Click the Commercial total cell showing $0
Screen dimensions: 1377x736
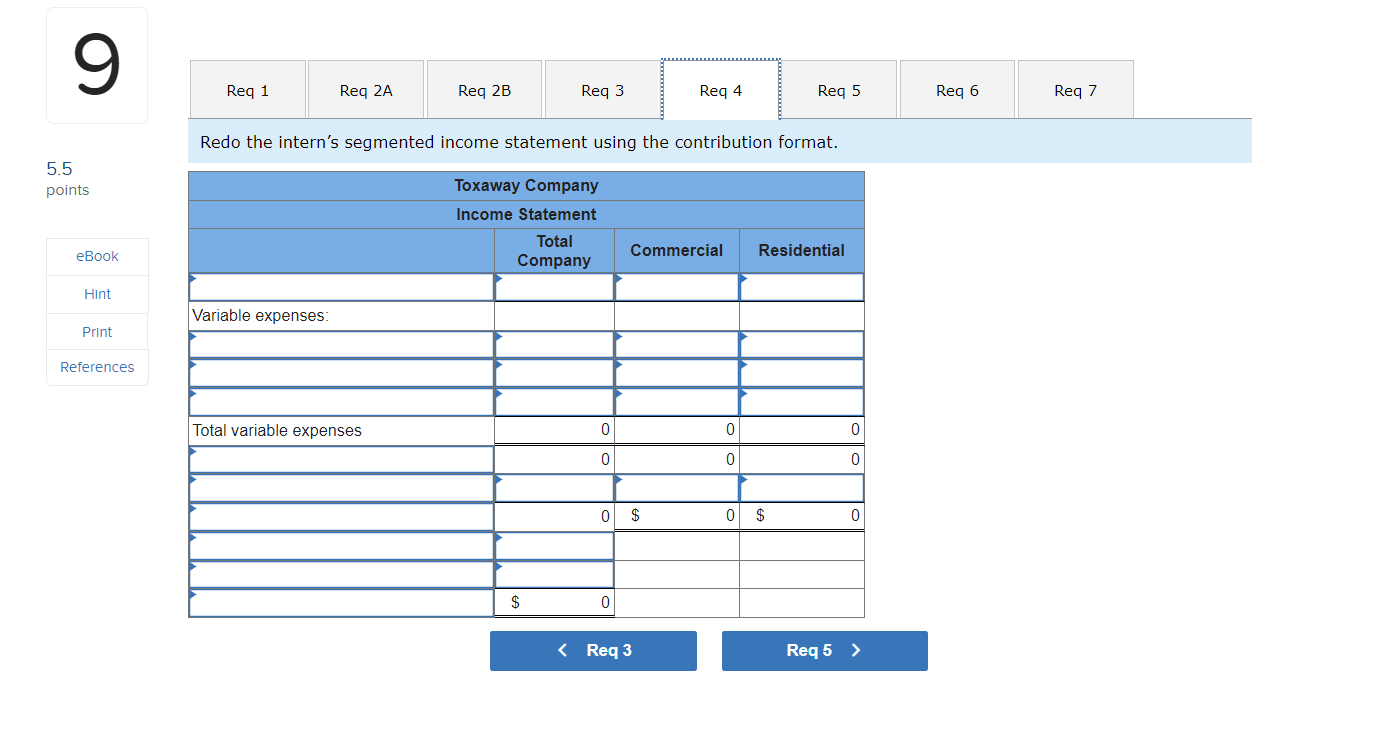point(676,515)
